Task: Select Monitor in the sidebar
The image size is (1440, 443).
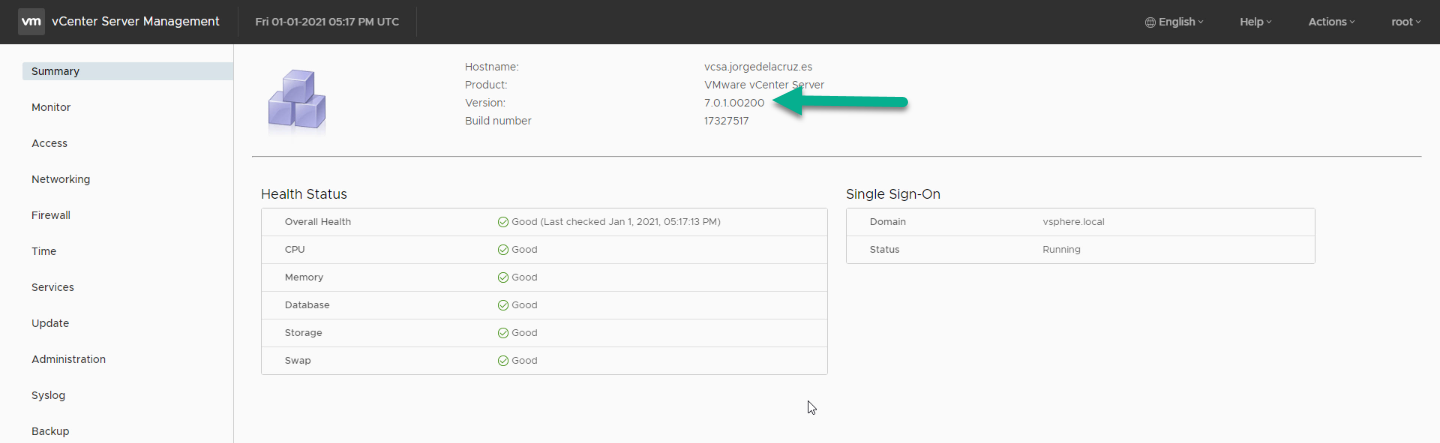Action: [x=51, y=107]
